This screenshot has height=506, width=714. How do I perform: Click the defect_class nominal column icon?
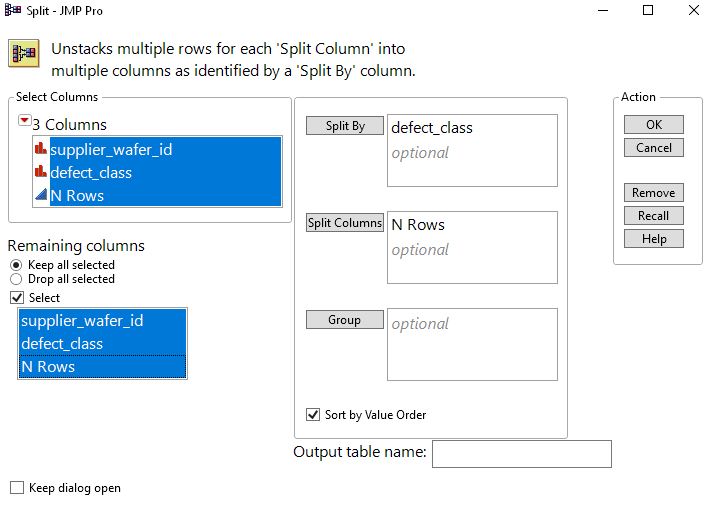tap(41, 173)
